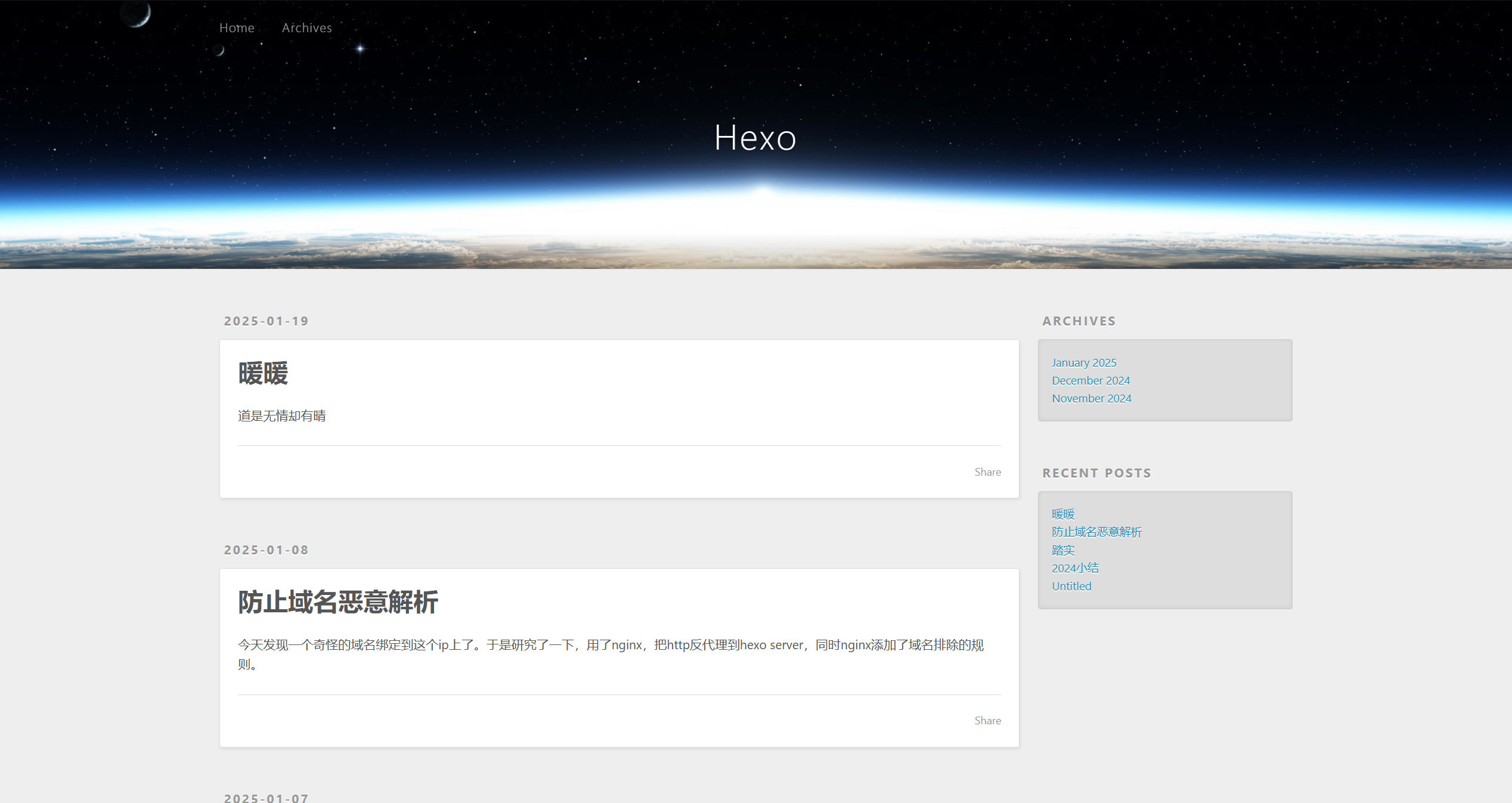Click the Hexo site title
1512x803 pixels.
pos(755,138)
